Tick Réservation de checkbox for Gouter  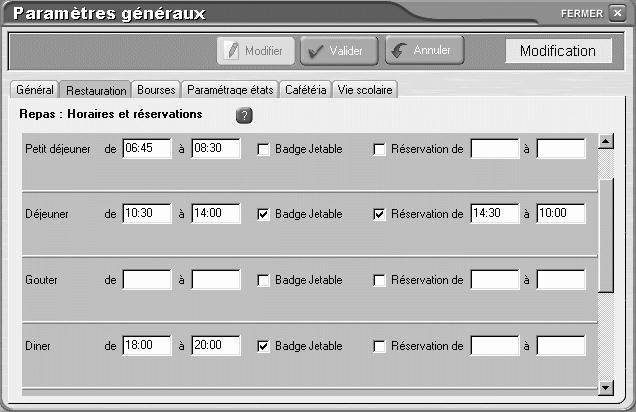coord(379,280)
